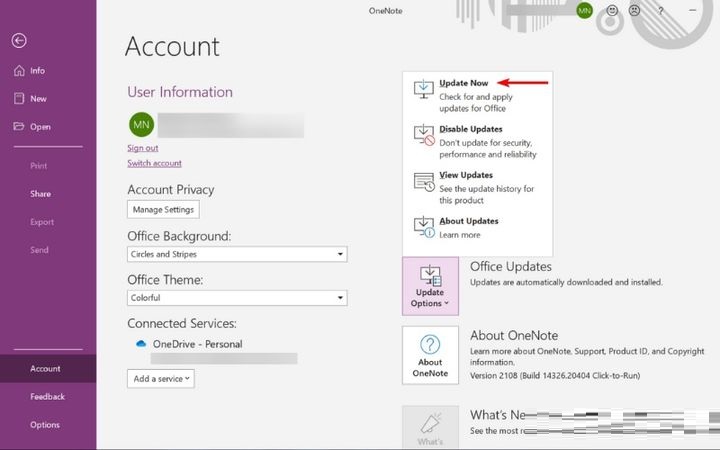Screen dimensions: 720x450
Task: Click the What's New megaphone button
Action: pyautogui.click(x=430, y=428)
